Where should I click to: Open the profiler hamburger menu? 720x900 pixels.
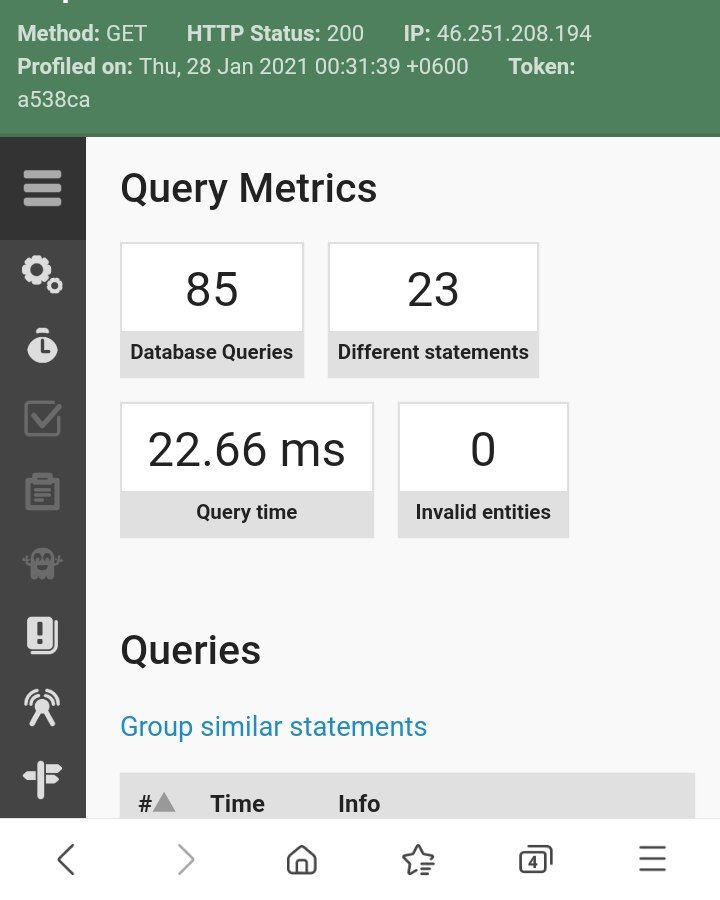tap(42, 188)
